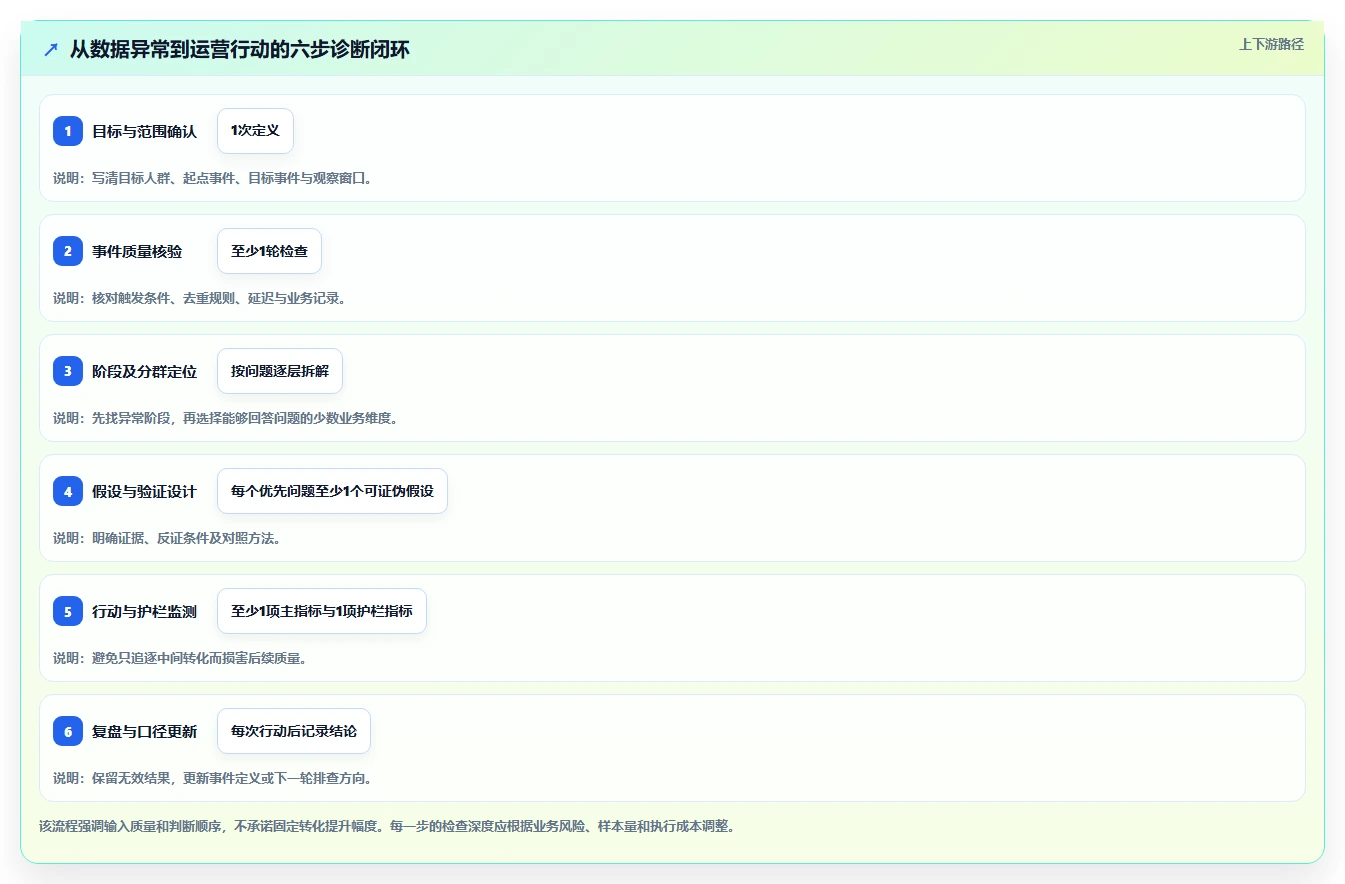Select step number 5 badge

tap(68, 611)
